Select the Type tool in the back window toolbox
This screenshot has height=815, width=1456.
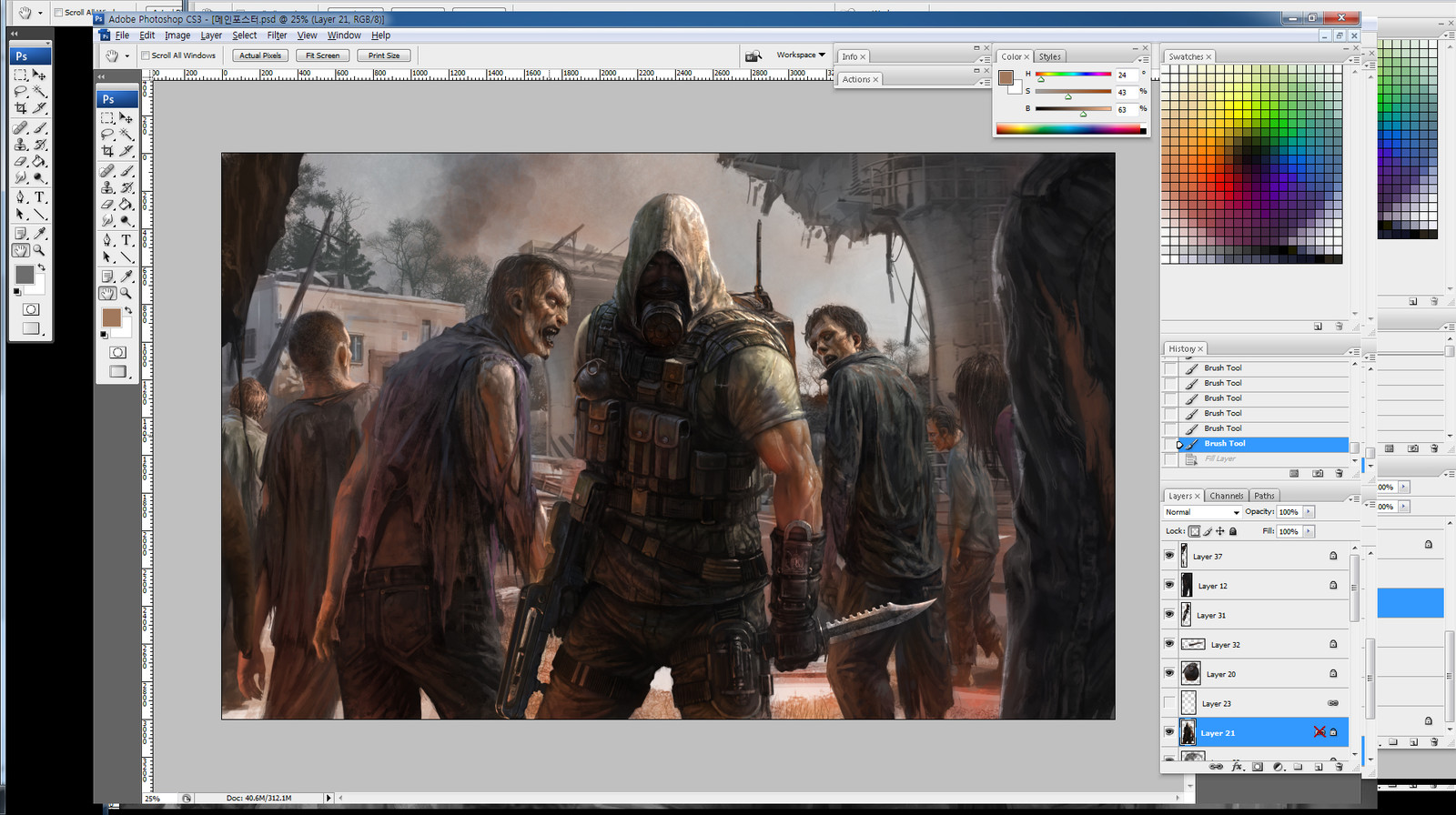coord(40,196)
